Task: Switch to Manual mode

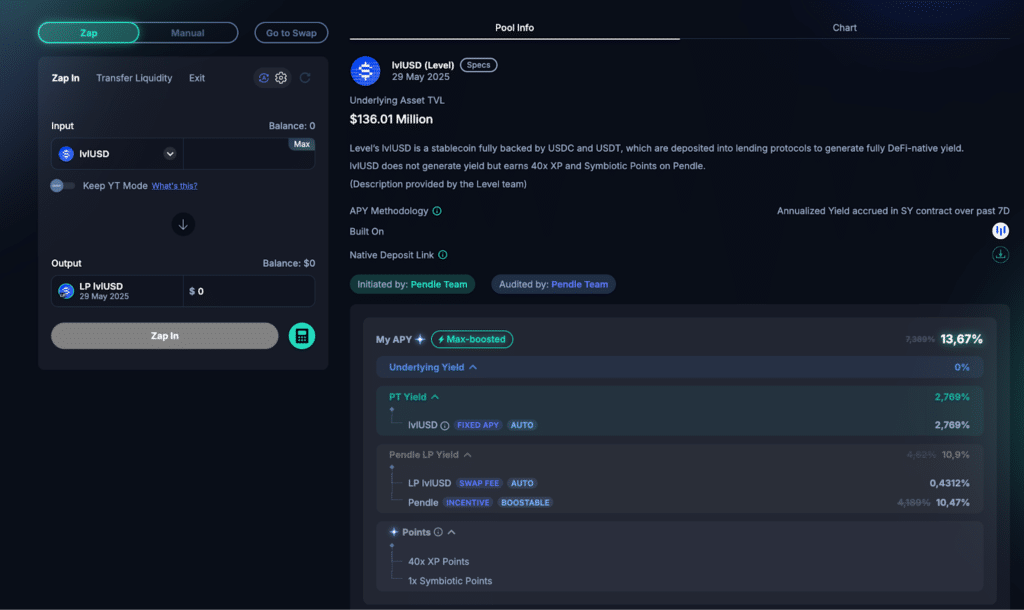Action: pyautogui.click(x=188, y=33)
